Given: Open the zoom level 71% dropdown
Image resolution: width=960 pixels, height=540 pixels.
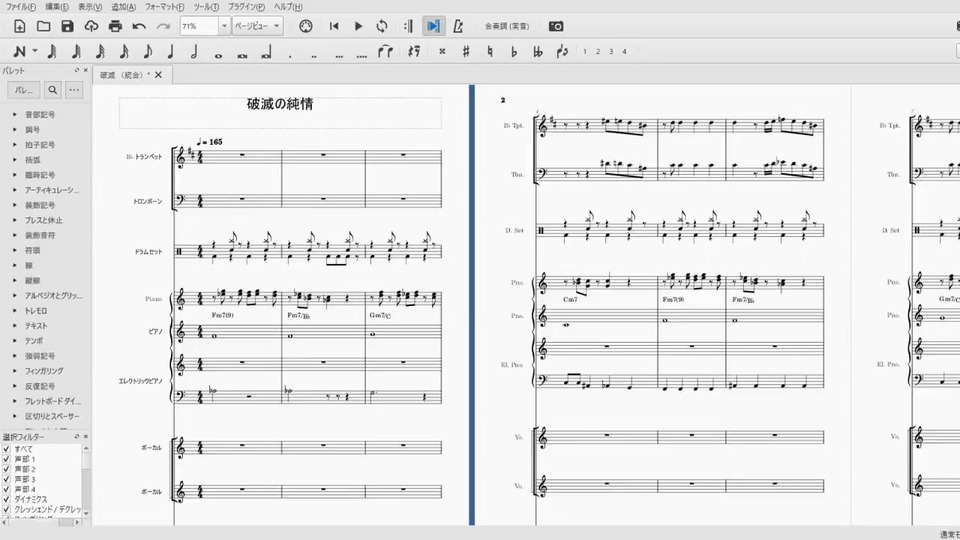Looking at the screenshot, I should pos(223,26).
